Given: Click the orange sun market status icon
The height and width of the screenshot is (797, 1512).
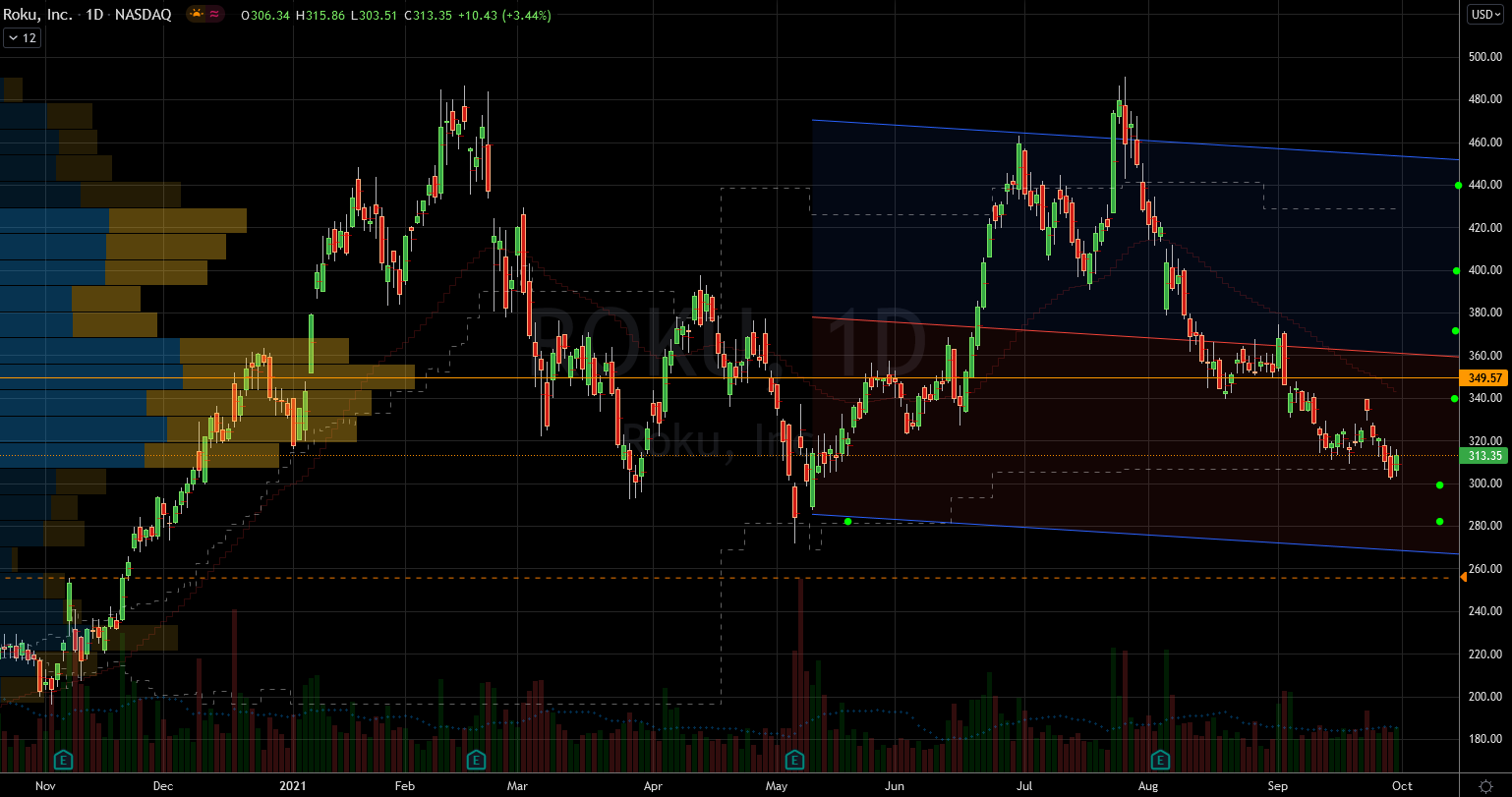Looking at the screenshot, I should (195, 15).
